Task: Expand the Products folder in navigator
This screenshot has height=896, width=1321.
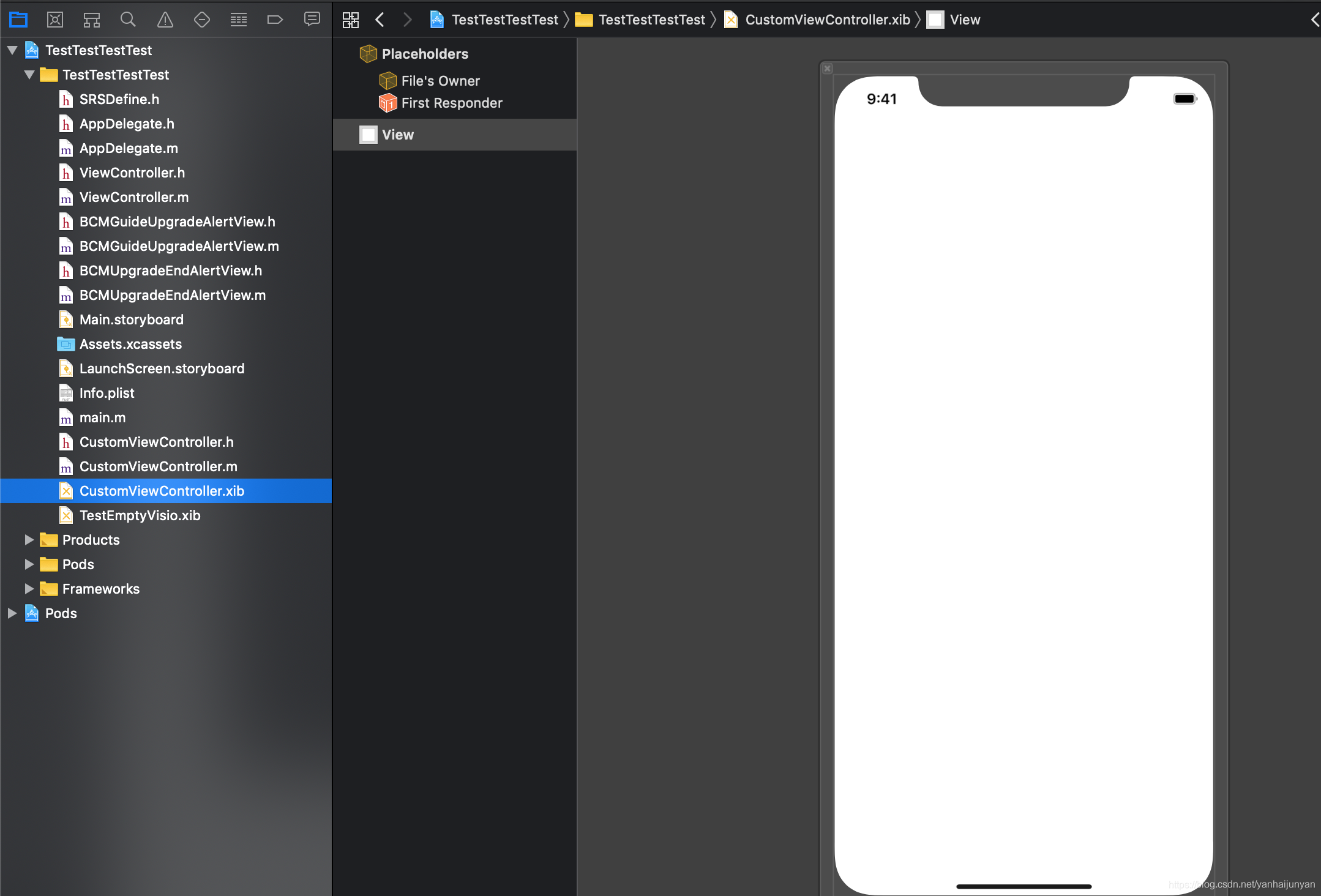Action: [28, 539]
